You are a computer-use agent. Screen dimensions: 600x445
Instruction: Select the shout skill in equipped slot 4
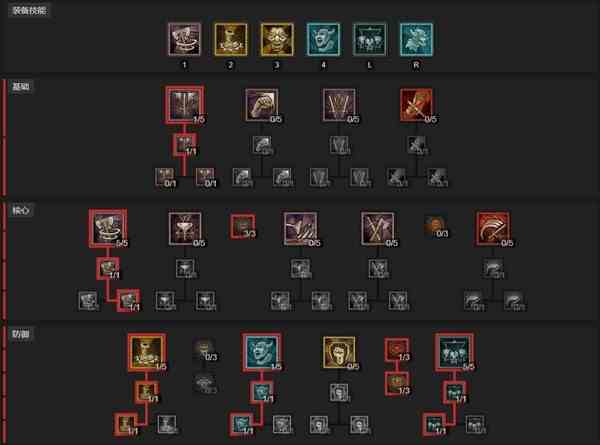click(x=323, y=39)
